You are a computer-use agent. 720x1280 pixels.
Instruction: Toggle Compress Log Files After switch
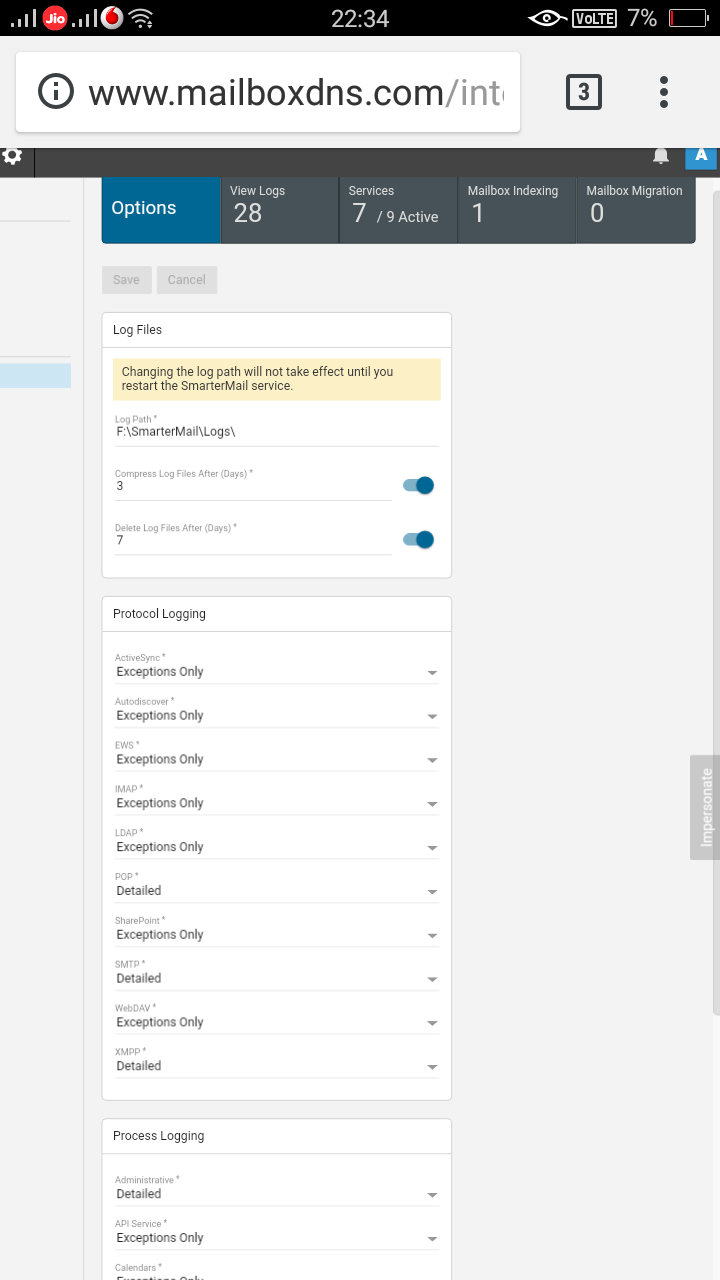click(x=418, y=486)
